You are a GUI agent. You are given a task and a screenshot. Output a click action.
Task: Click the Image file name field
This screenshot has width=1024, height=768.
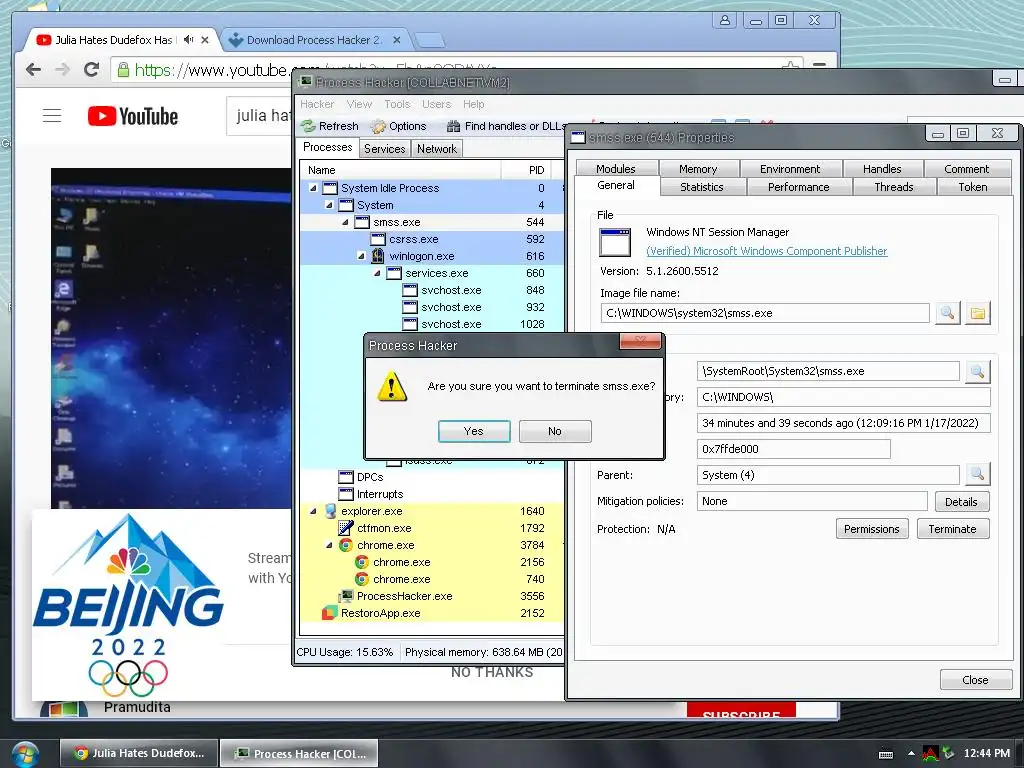coord(765,313)
